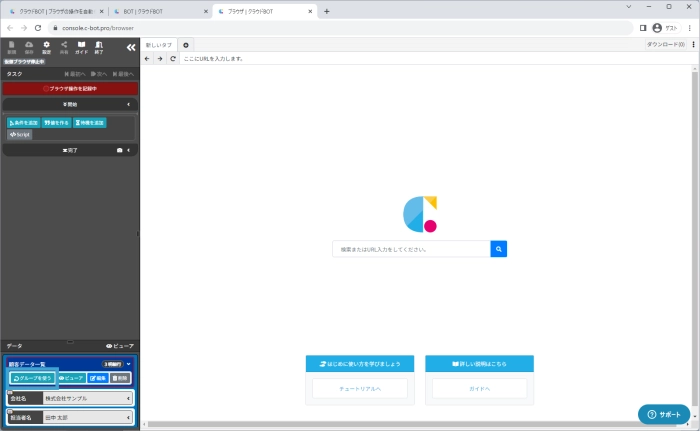Add a new tab in embedded browser
Viewport: 700px width, 431px height.
(186, 45)
